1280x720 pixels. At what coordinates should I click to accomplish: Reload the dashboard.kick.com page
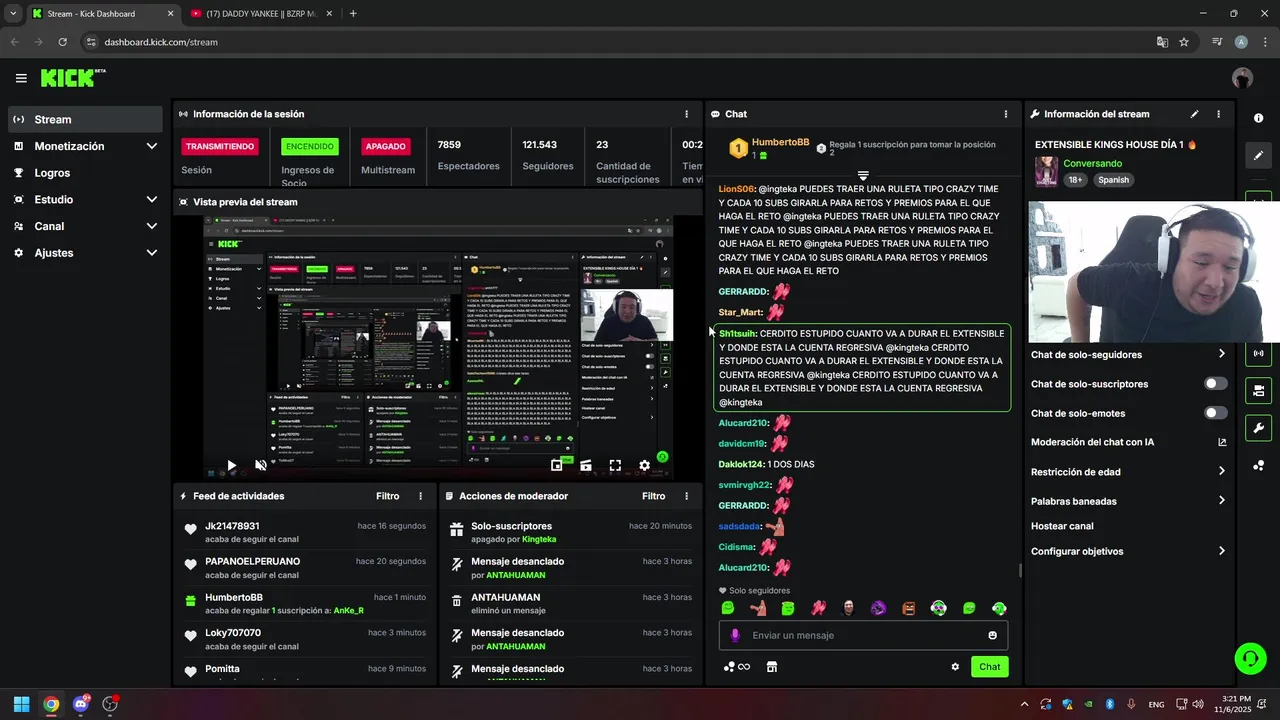point(62,42)
